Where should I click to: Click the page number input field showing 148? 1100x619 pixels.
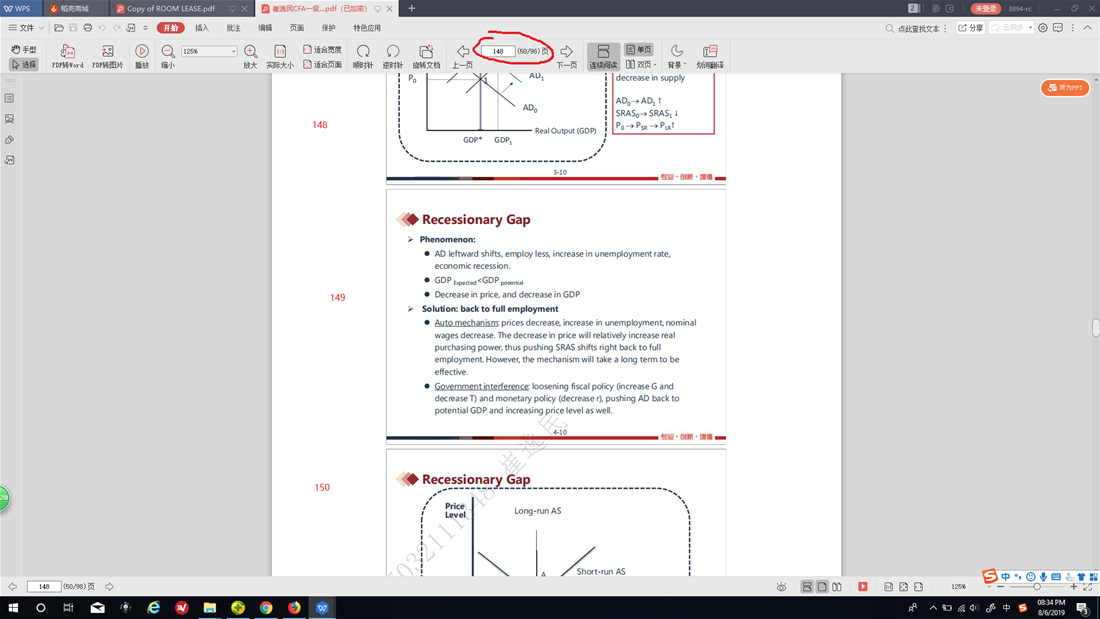[498, 51]
